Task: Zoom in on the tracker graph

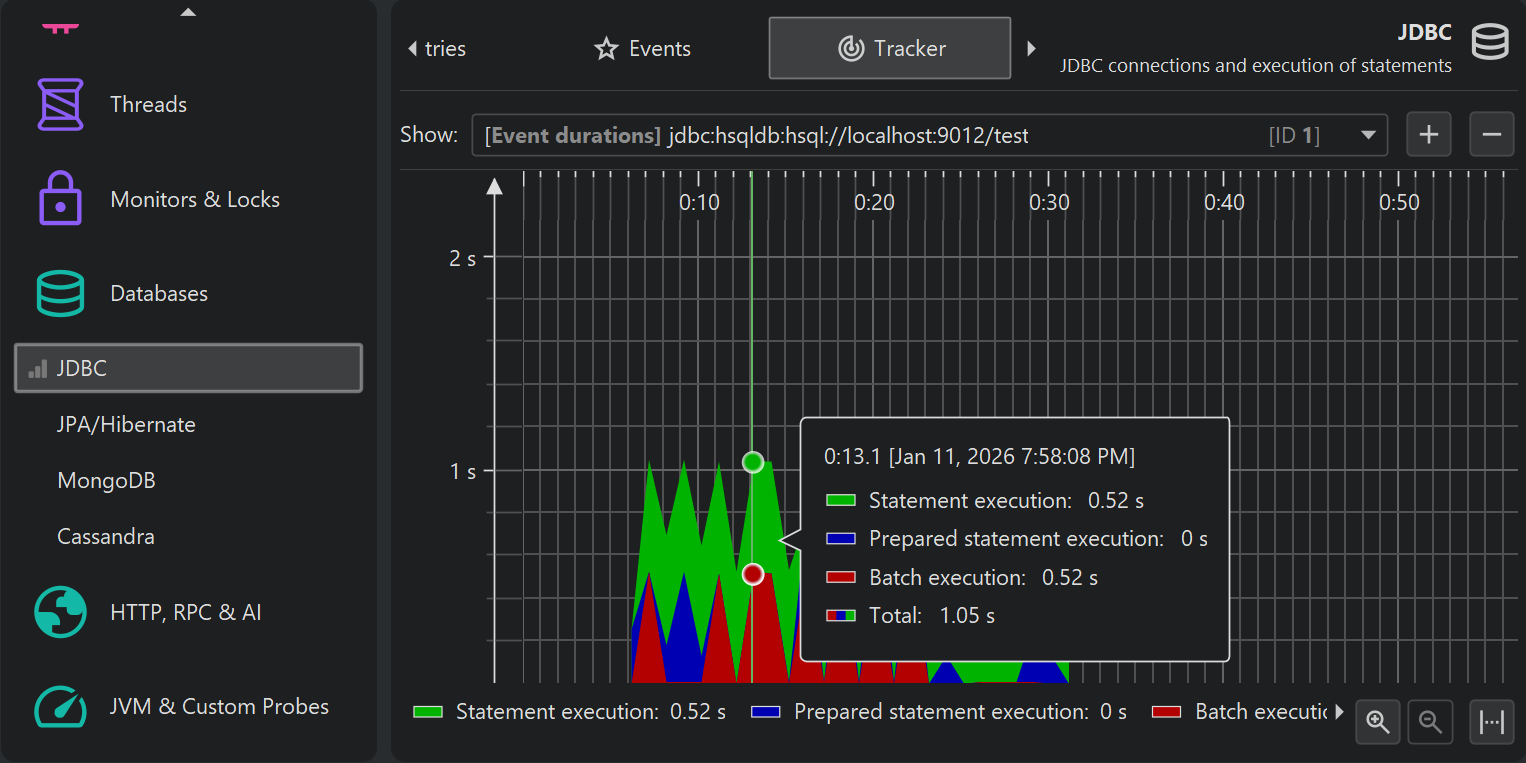Action: pyautogui.click(x=1378, y=721)
